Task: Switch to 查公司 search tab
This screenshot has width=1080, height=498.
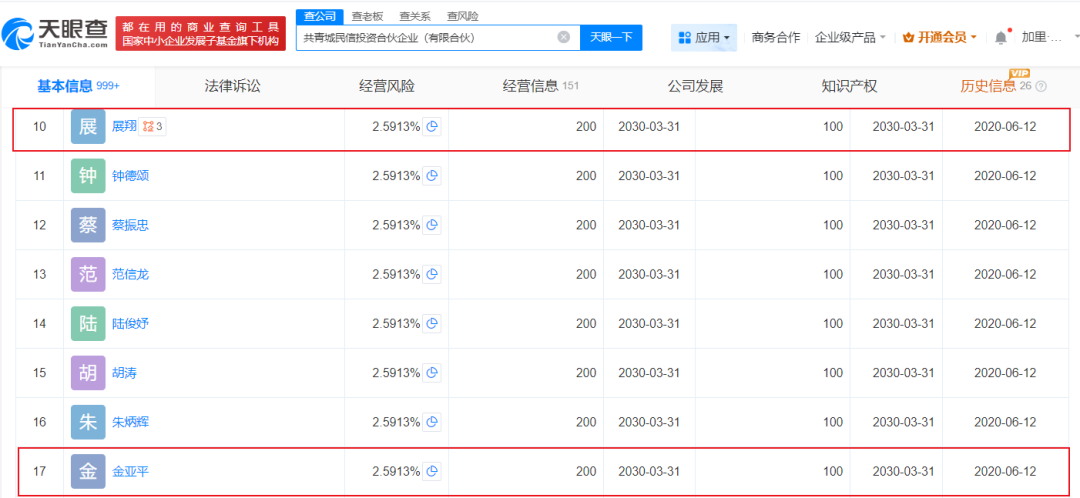Action: pyautogui.click(x=320, y=15)
